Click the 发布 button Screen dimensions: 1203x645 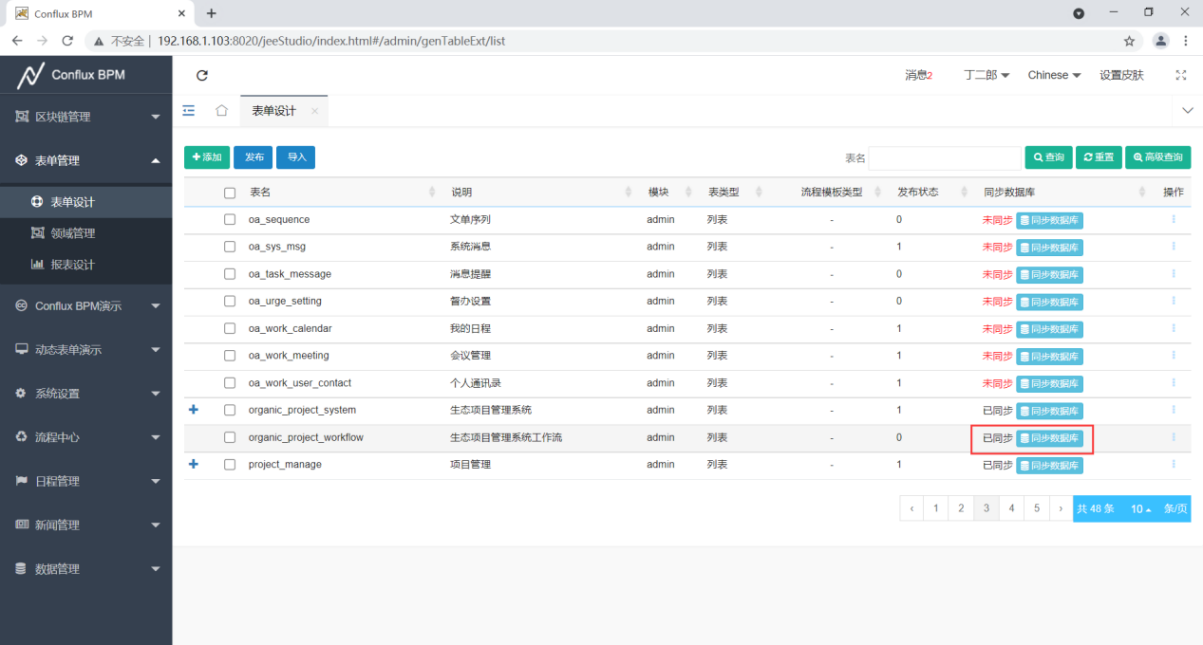253,157
